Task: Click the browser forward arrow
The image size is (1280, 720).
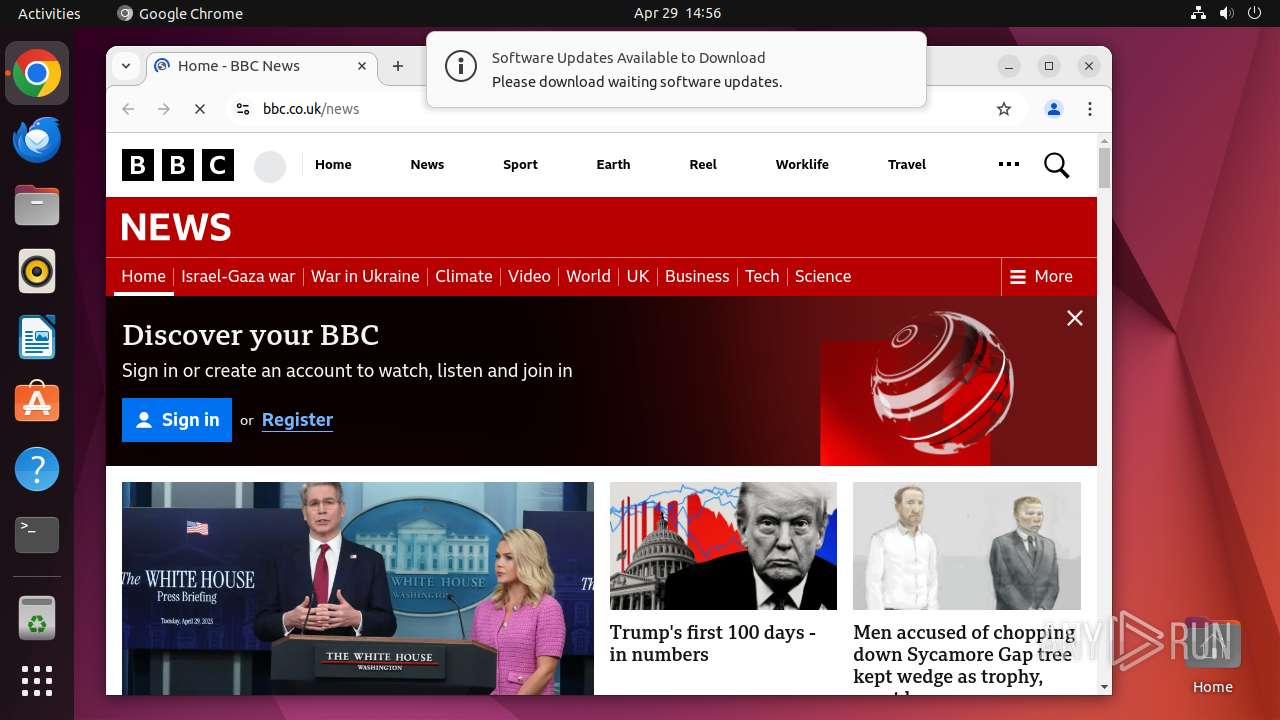Action: point(164,109)
